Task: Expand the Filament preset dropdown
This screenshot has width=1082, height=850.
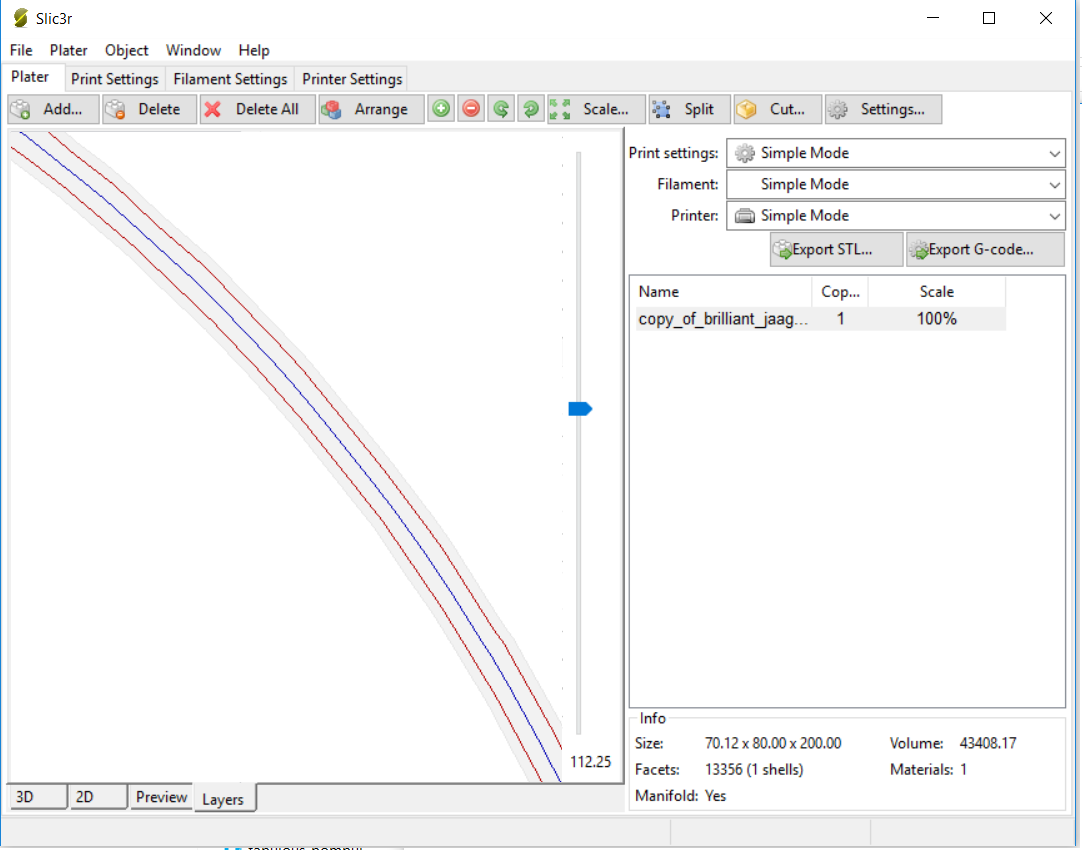Action: coord(896,184)
